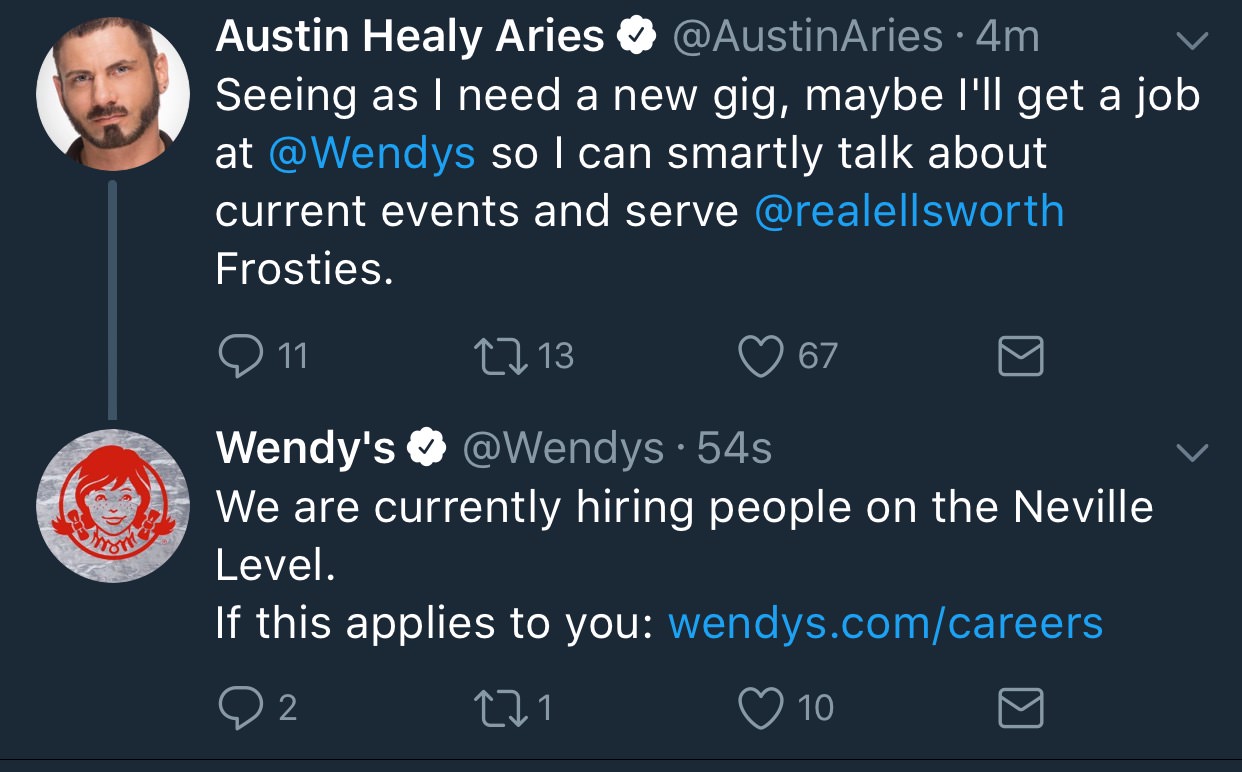Open the 54s timestamp on Wendy's tweet

click(x=734, y=449)
